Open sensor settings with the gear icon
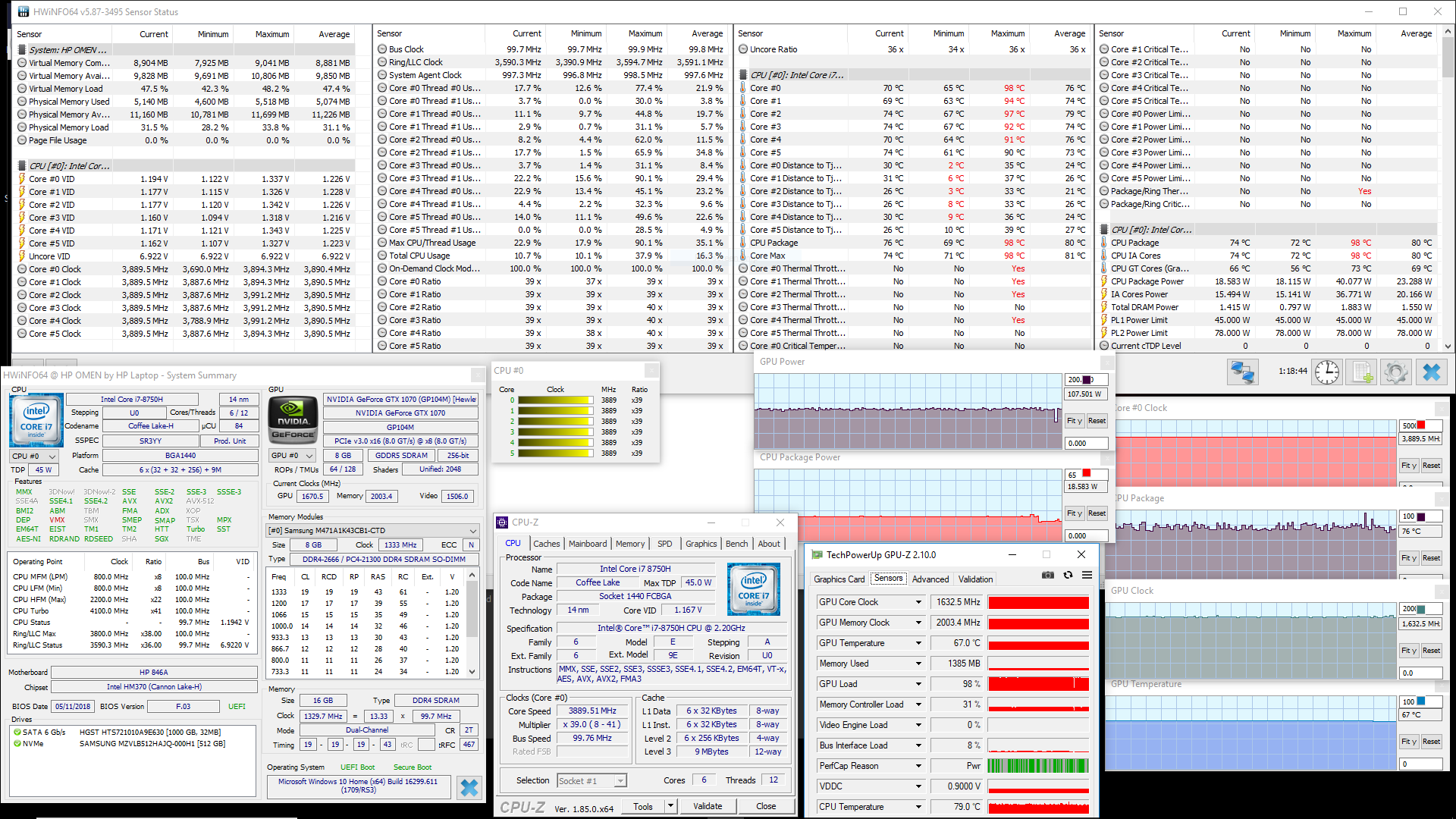Image resolution: width=1456 pixels, height=819 pixels. (1396, 372)
